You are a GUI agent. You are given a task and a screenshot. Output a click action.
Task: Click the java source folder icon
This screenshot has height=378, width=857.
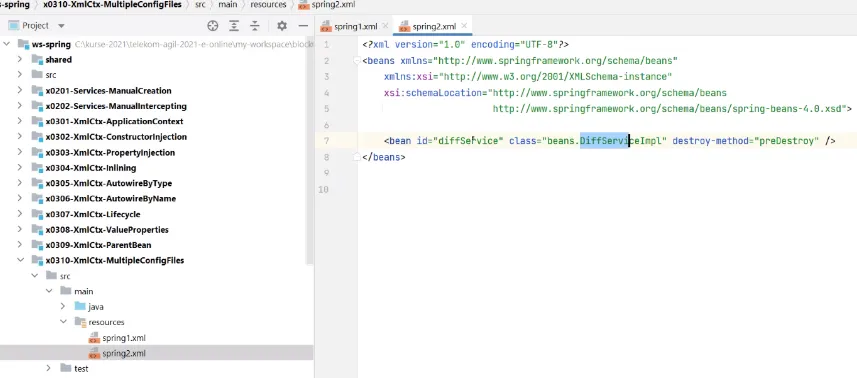pyautogui.click(x=80, y=306)
